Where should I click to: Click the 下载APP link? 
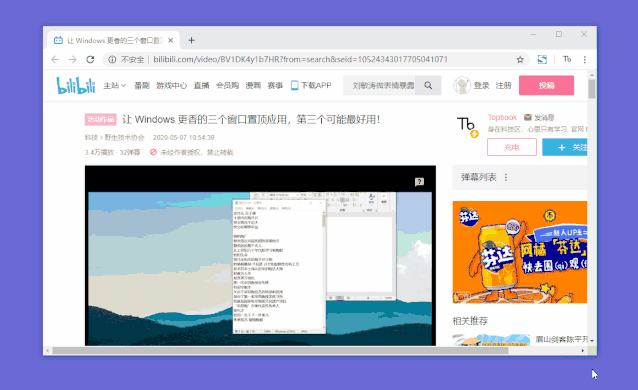(x=316, y=85)
